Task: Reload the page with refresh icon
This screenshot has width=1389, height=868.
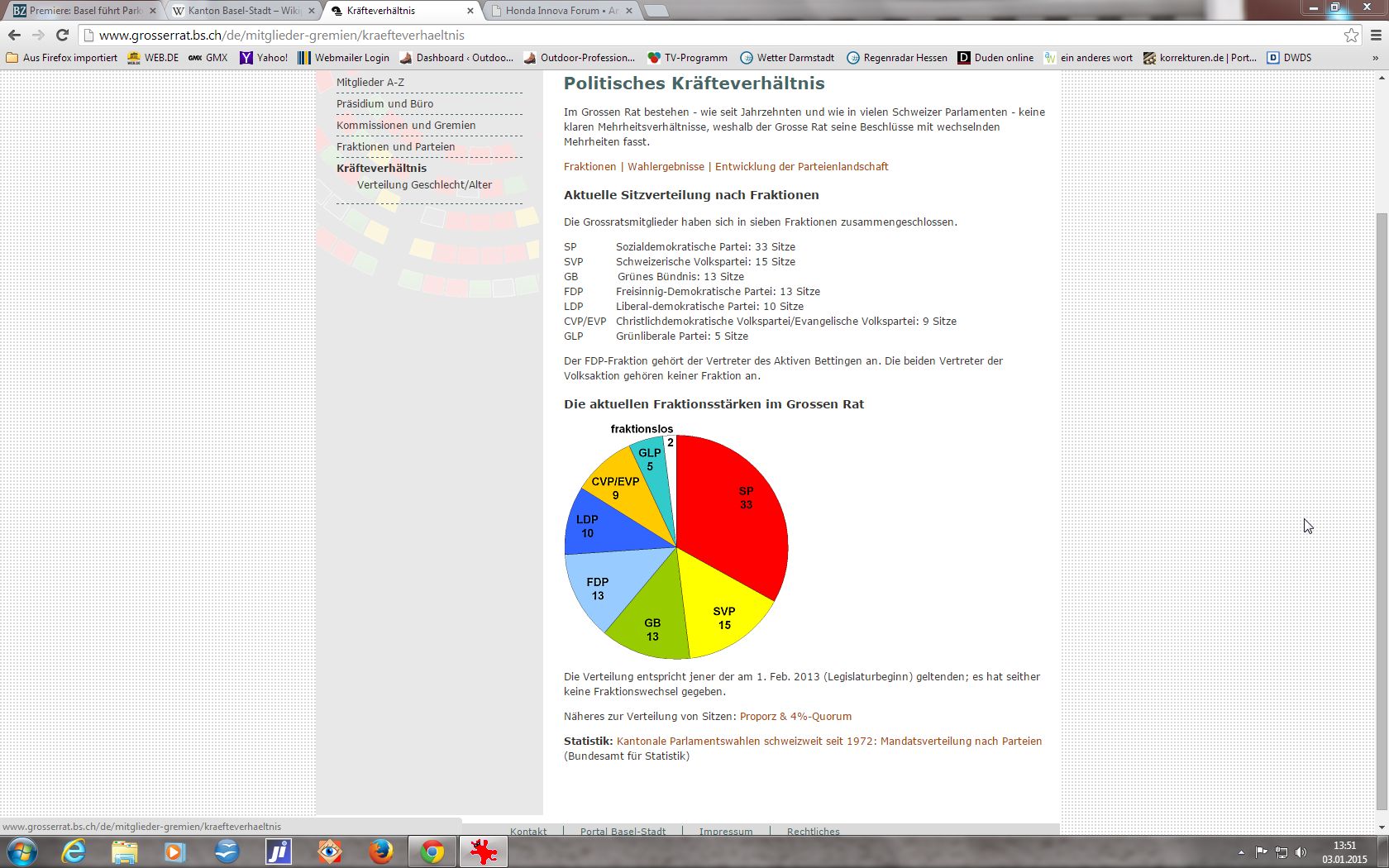Action: [x=62, y=35]
